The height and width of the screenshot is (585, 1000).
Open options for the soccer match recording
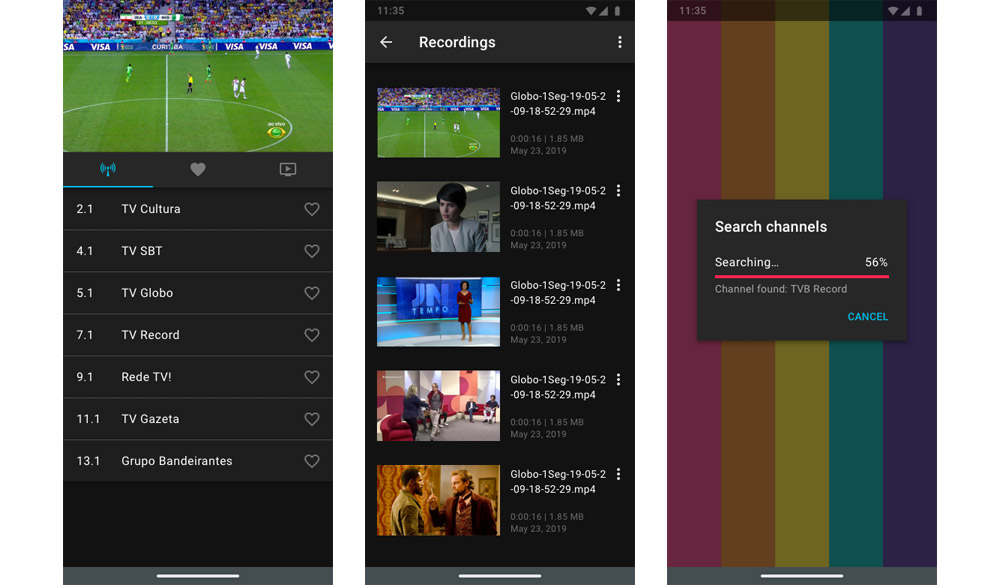click(x=618, y=96)
